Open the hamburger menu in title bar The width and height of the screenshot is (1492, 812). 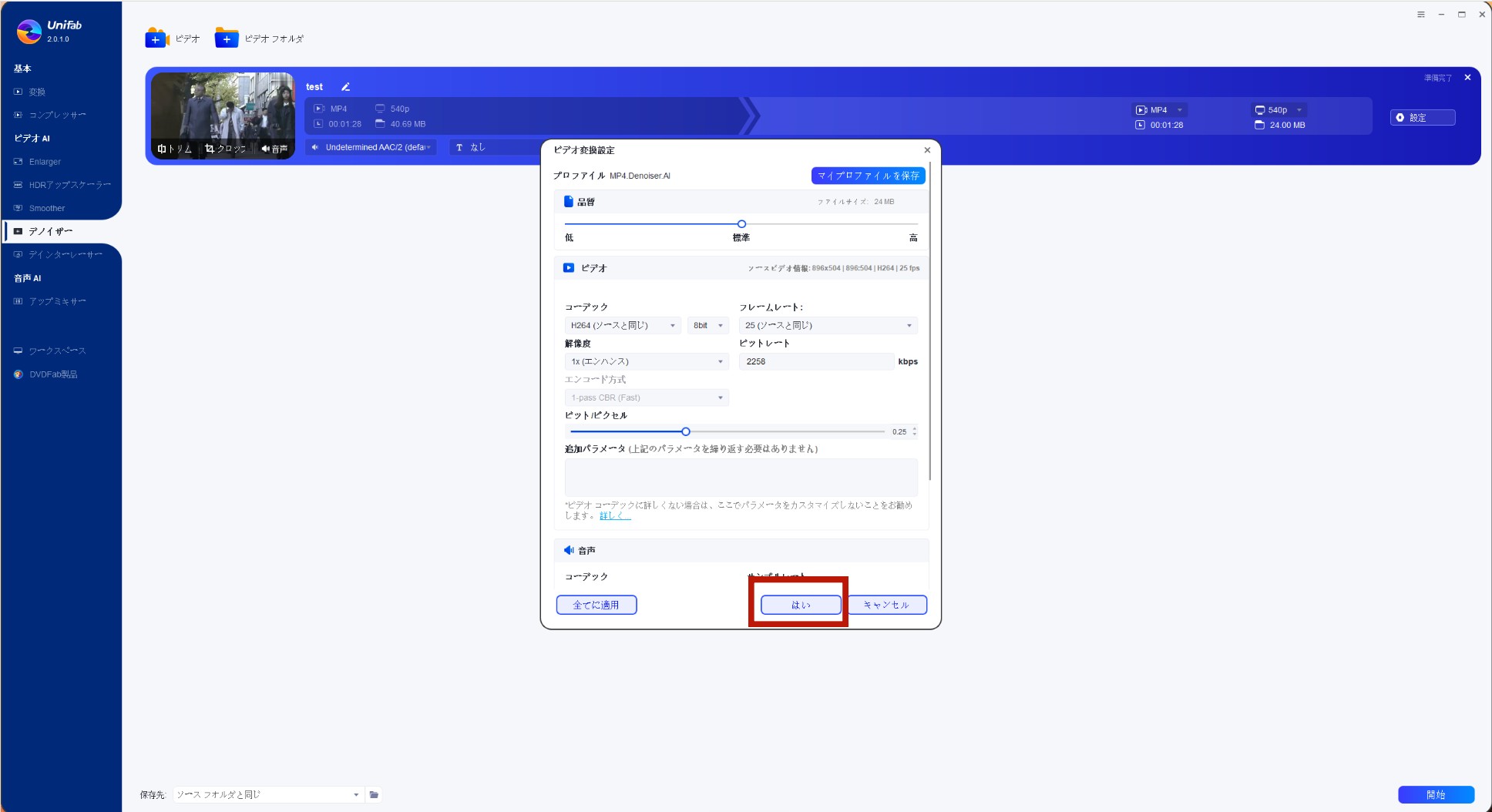point(1421,15)
